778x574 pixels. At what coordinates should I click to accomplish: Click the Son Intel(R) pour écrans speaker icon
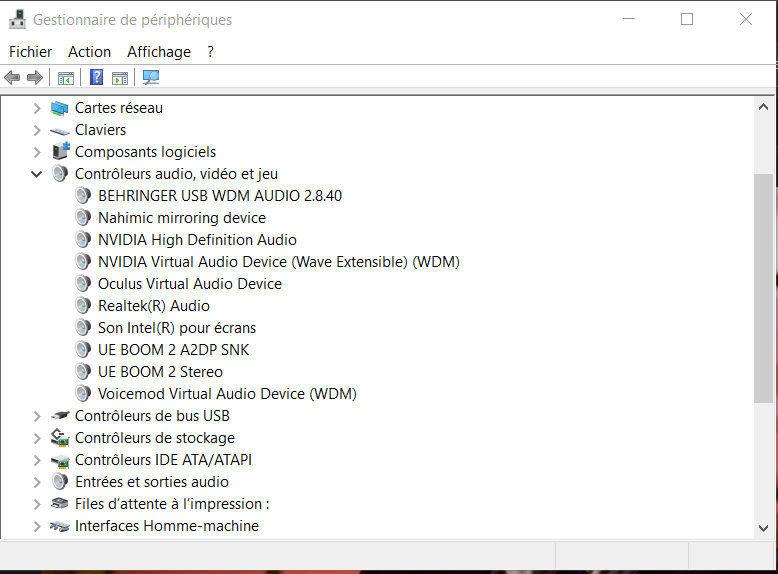coord(83,327)
